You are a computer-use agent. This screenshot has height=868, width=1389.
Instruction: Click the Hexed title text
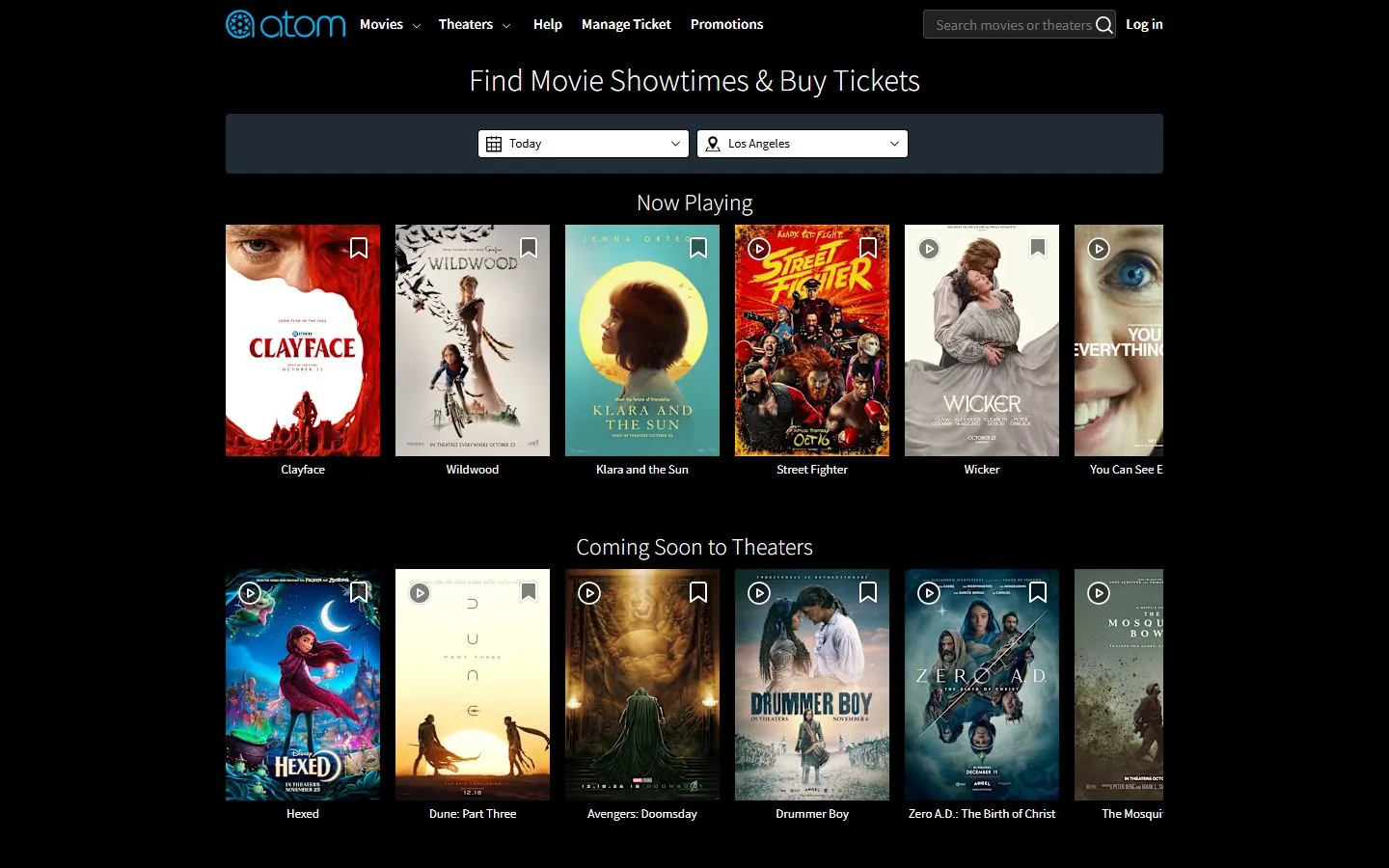click(303, 814)
